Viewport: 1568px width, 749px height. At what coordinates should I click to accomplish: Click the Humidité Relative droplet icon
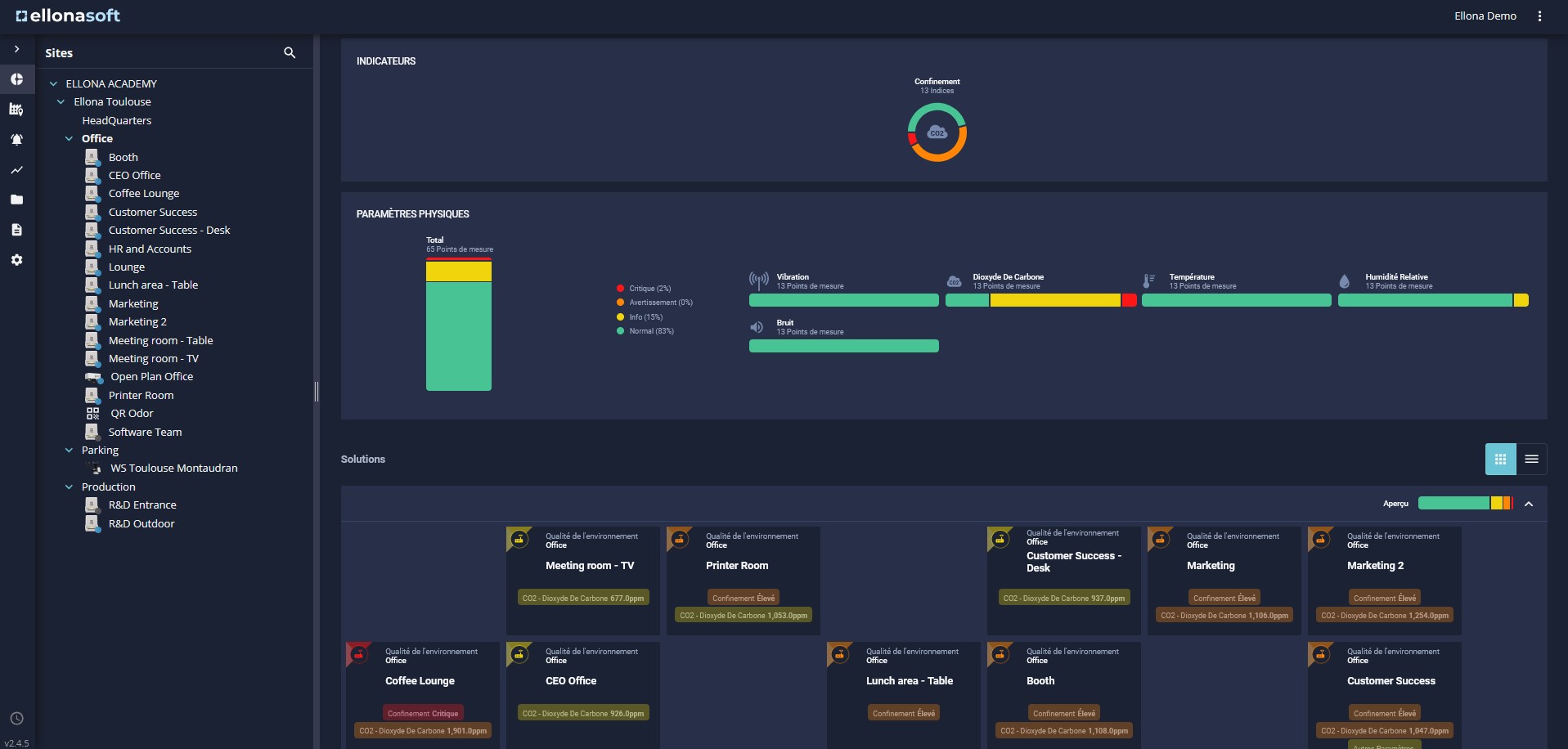click(1344, 281)
